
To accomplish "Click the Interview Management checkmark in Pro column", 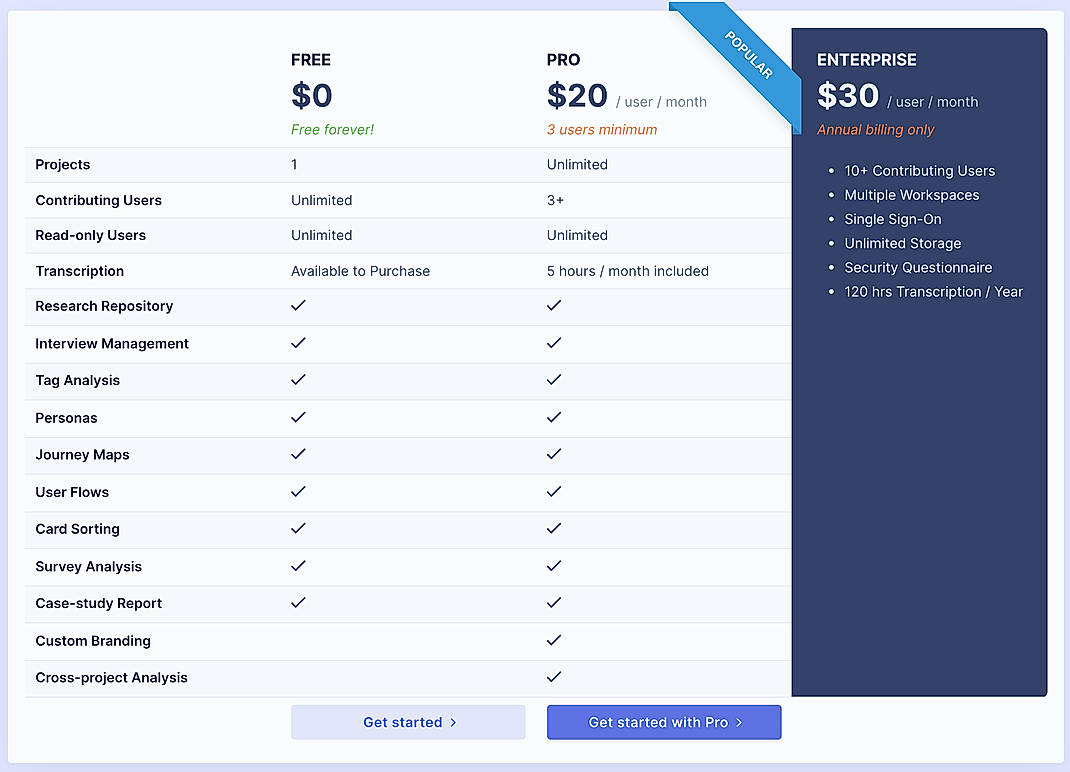I will pos(554,344).
